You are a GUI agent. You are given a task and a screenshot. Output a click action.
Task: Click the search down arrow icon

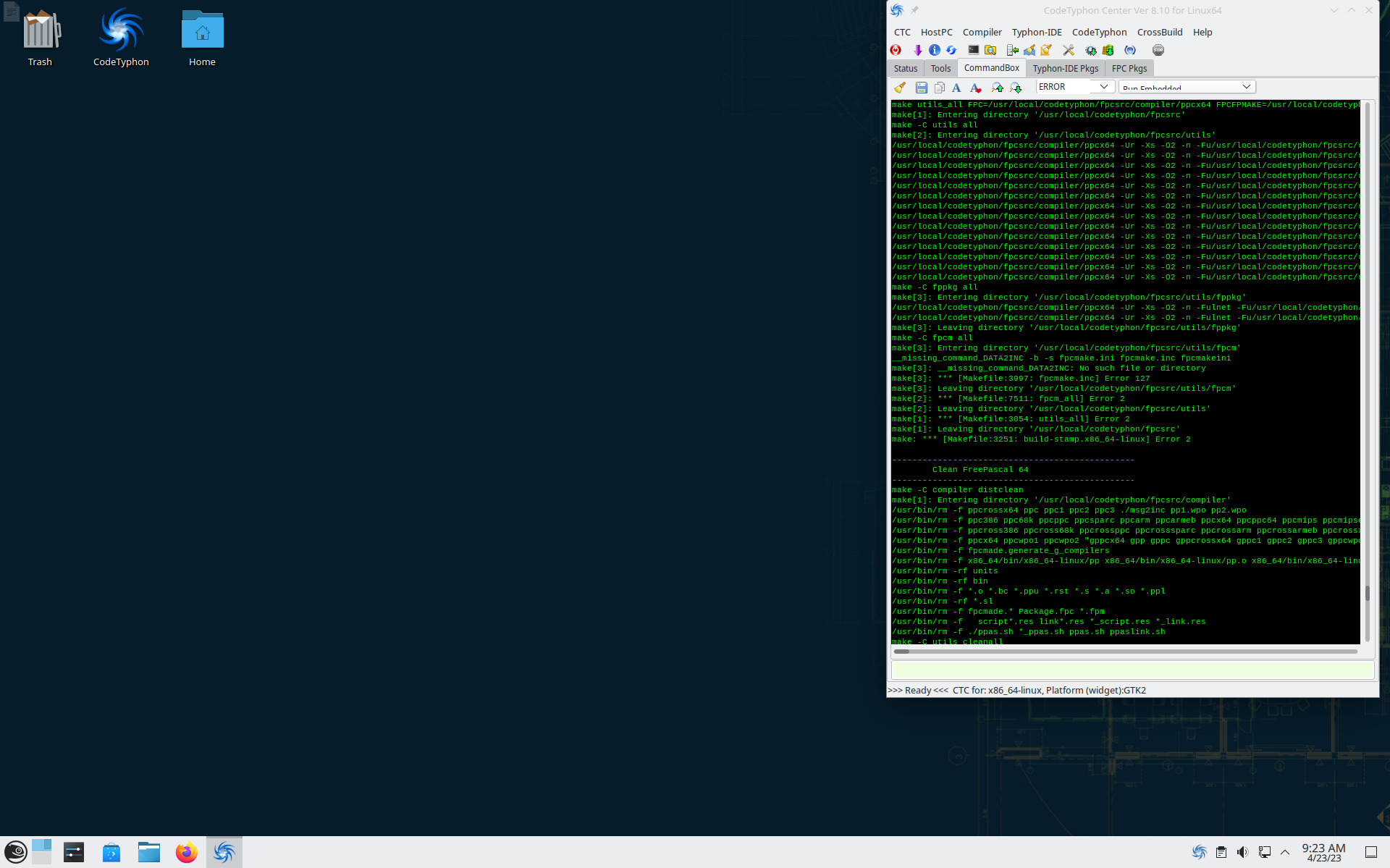coord(1016,88)
